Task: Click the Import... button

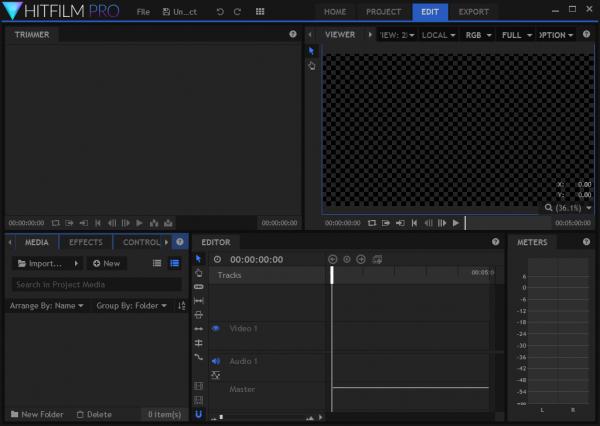Action: click(41, 264)
